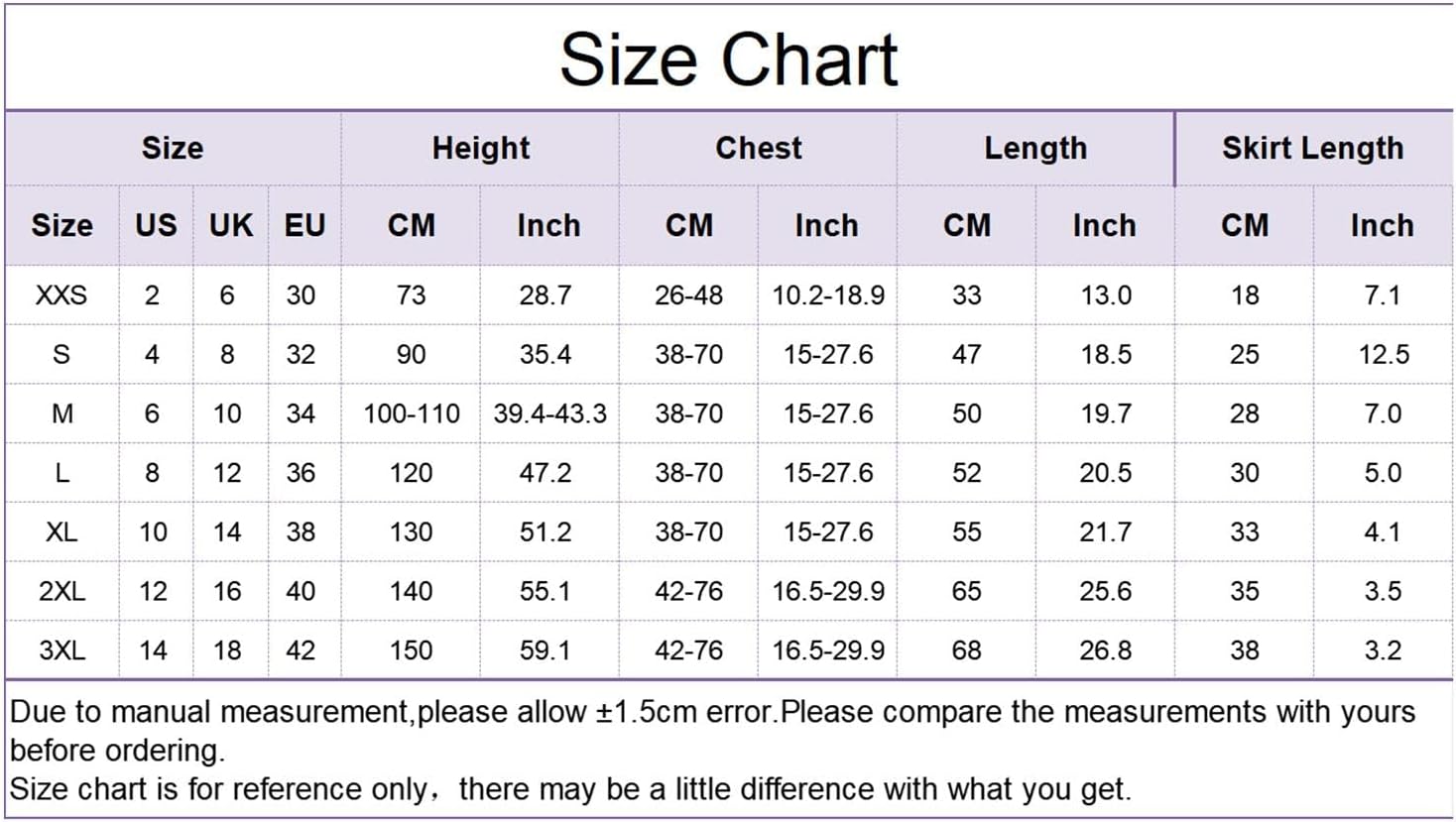Click the EU size sub-header

point(304,225)
